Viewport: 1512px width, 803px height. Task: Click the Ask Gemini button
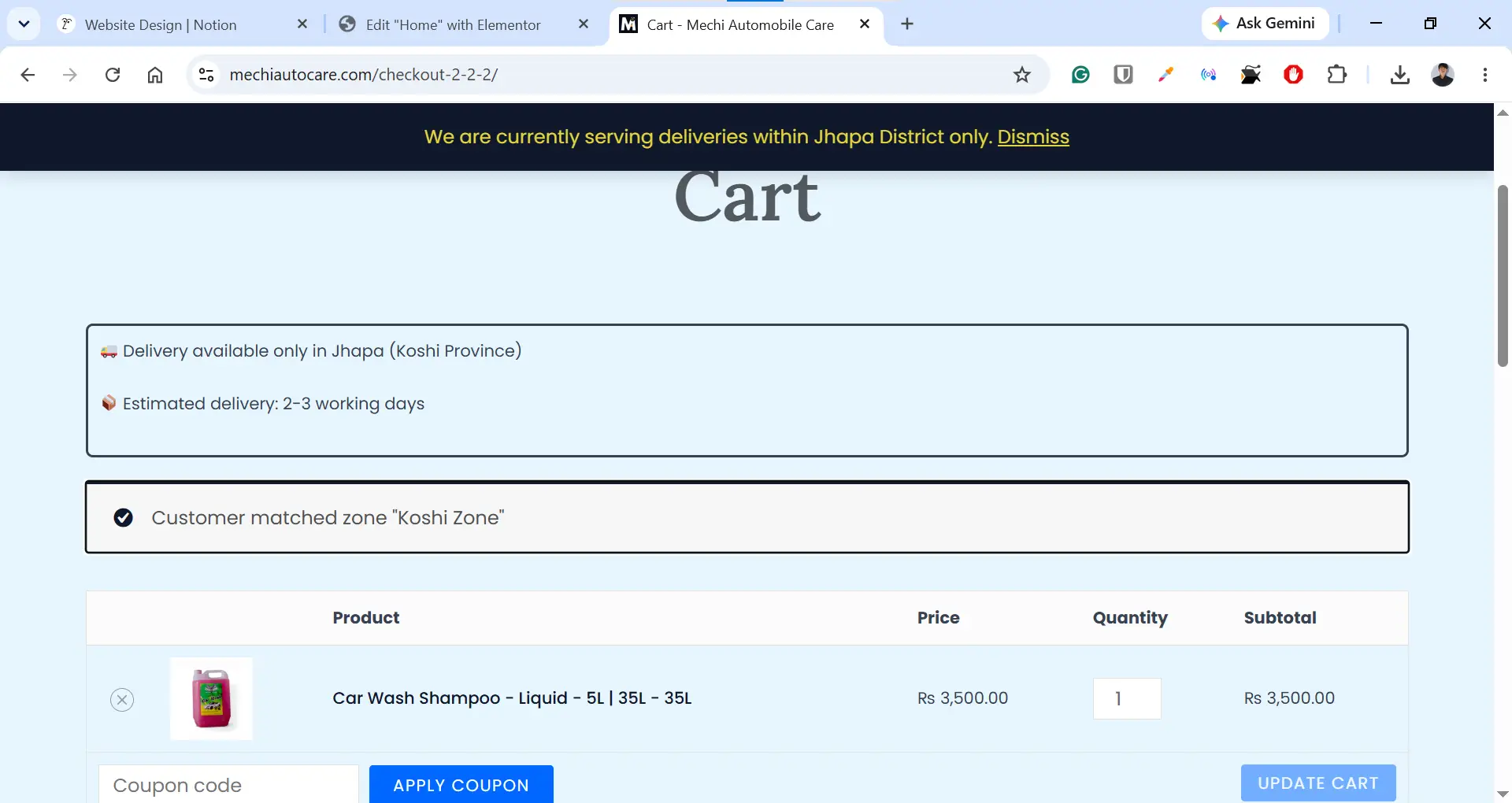point(1265,24)
